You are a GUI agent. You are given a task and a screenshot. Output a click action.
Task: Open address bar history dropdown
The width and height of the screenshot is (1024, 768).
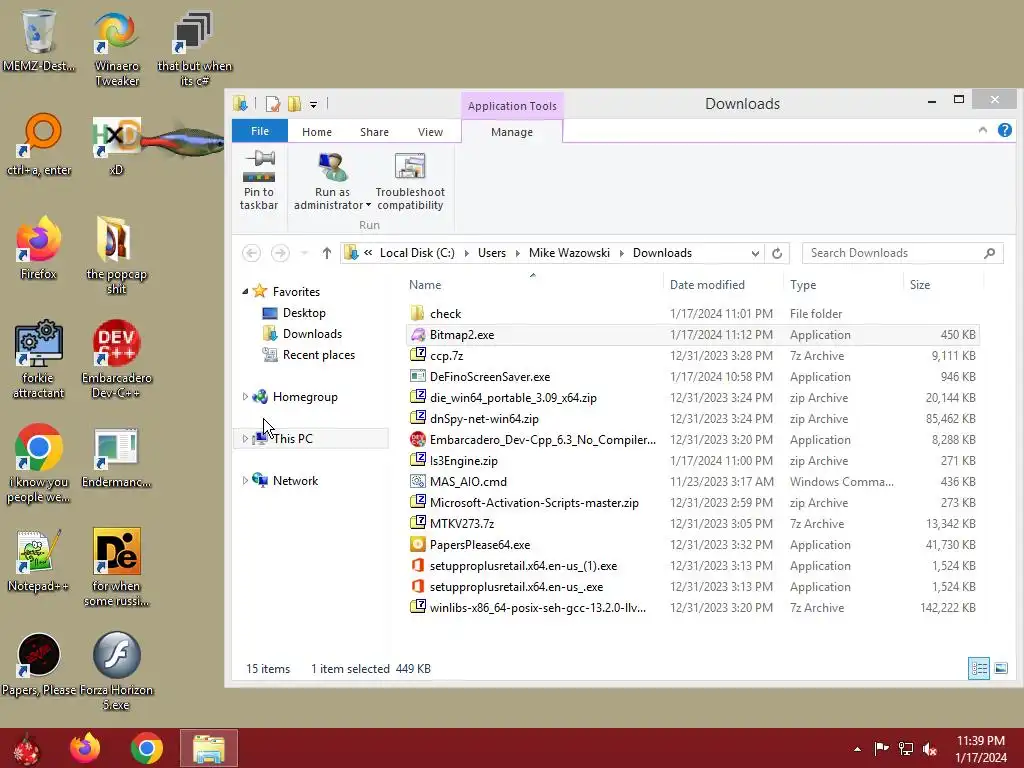pos(755,253)
